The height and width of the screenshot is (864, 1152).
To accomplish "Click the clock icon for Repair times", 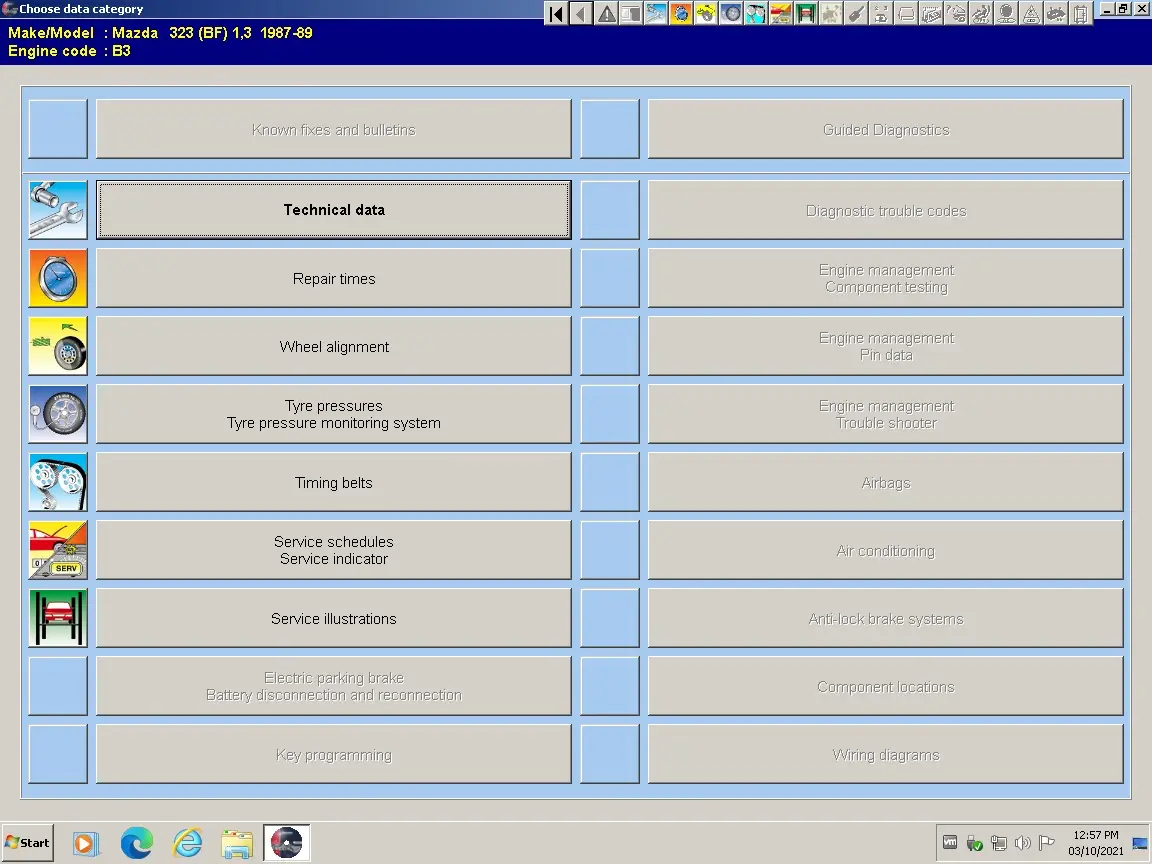I will [58, 278].
